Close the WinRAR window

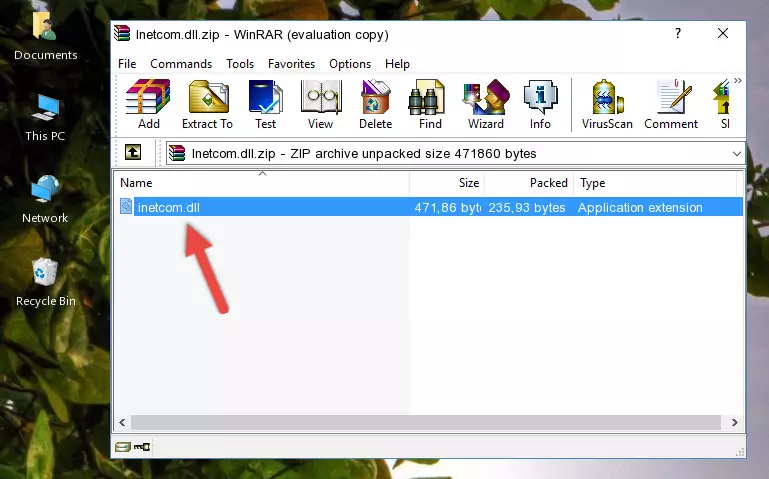[x=722, y=34]
